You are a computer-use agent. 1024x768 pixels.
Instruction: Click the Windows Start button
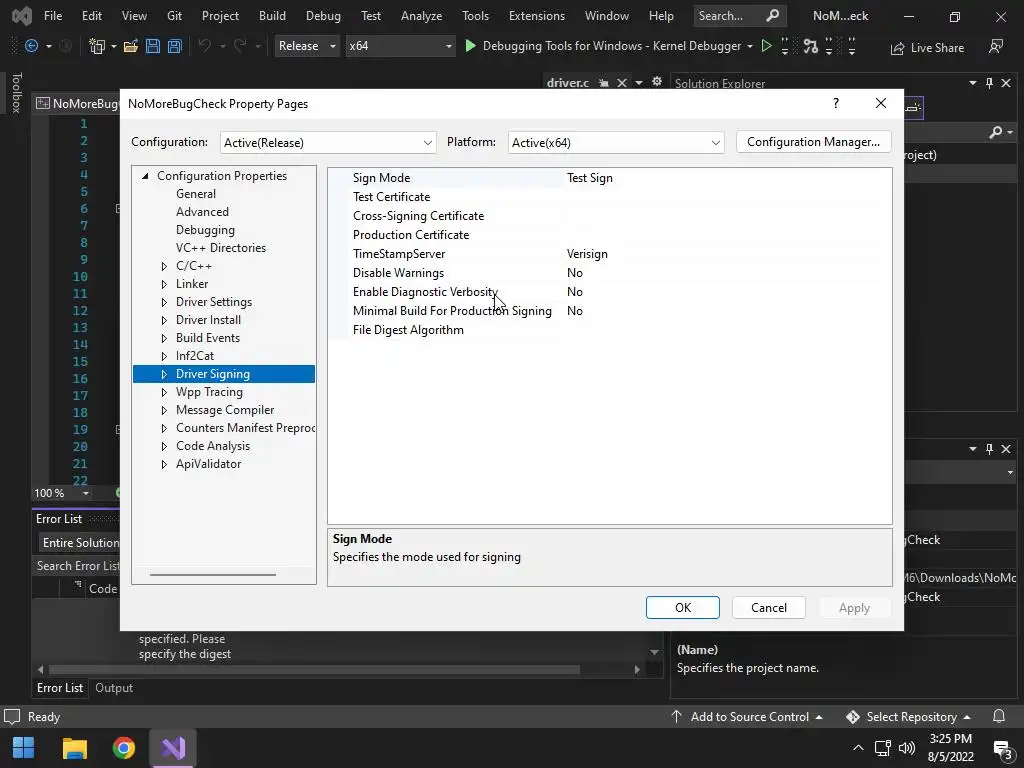tap(24, 748)
